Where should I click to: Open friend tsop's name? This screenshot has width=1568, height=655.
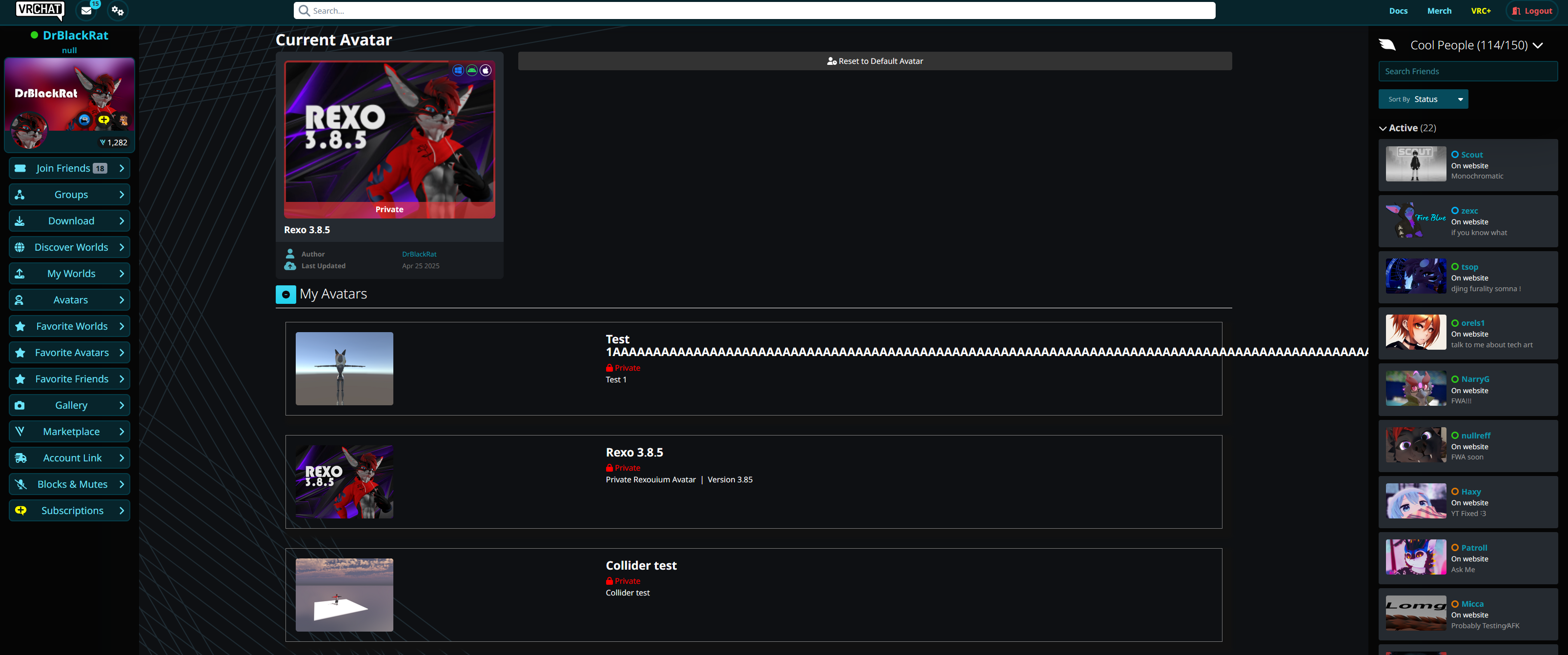tap(1469, 267)
